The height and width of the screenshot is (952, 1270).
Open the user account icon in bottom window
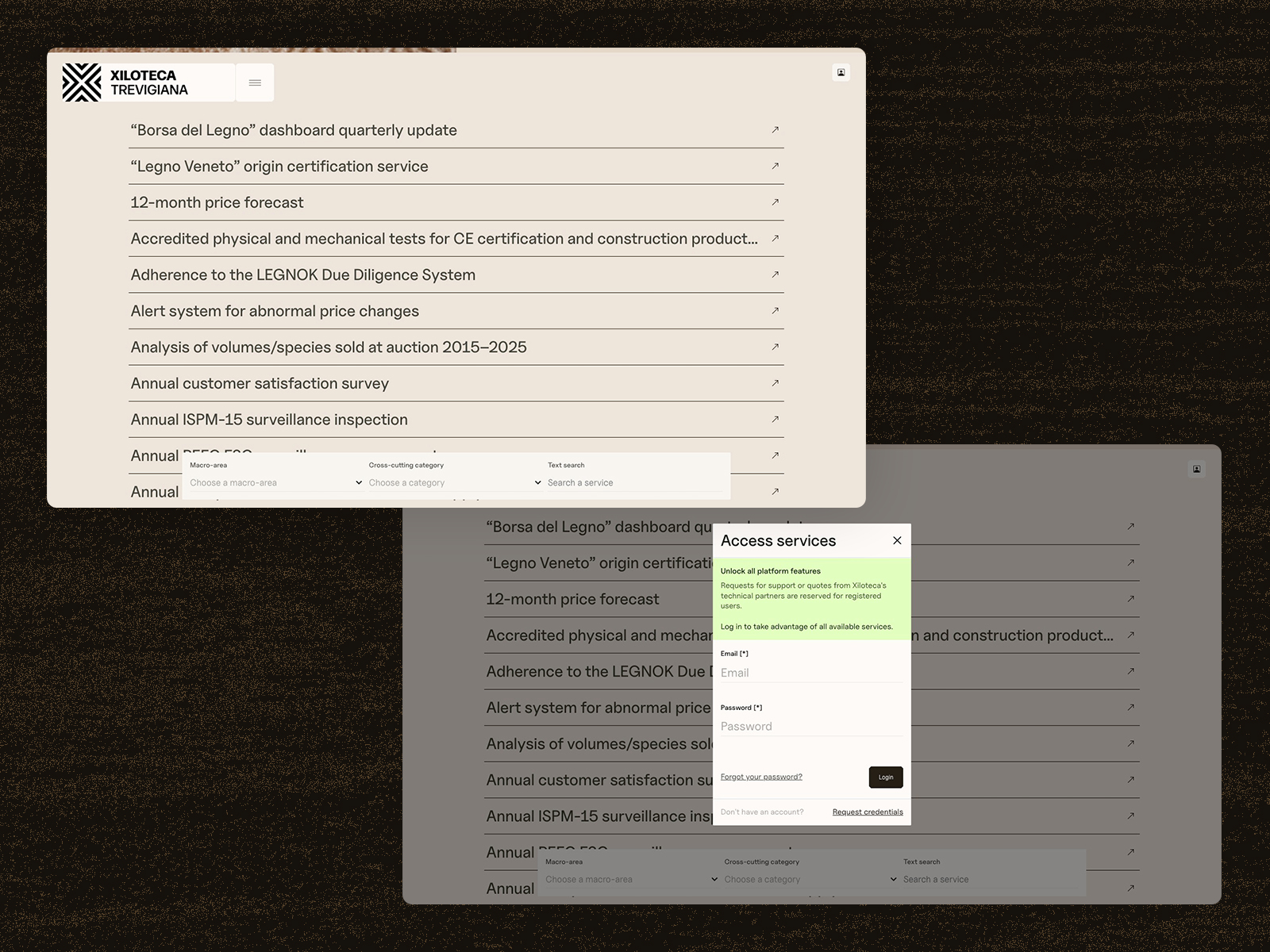(1197, 469)
